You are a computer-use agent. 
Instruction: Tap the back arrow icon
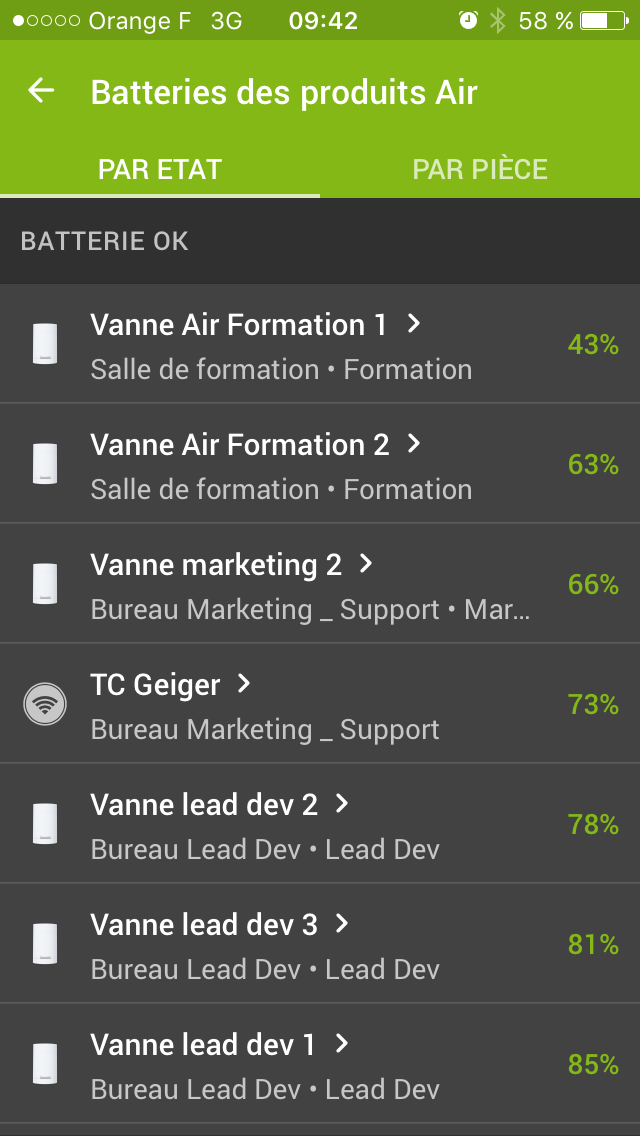pyautogui.click(x=41, y=91)
